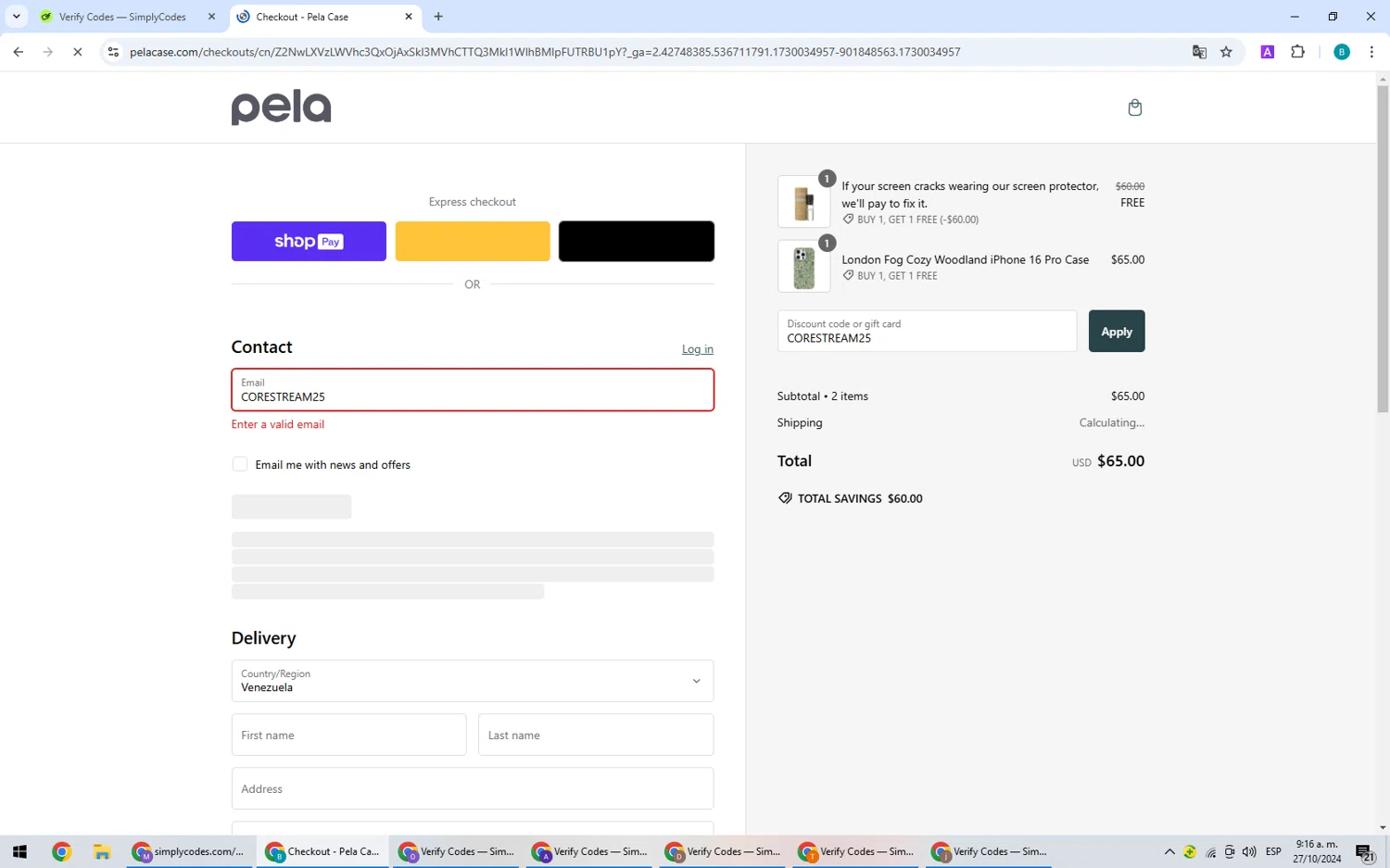The image size is (1390, 868).
Task: Show hidden system tray icons
Action: [x=1169, y=851]
